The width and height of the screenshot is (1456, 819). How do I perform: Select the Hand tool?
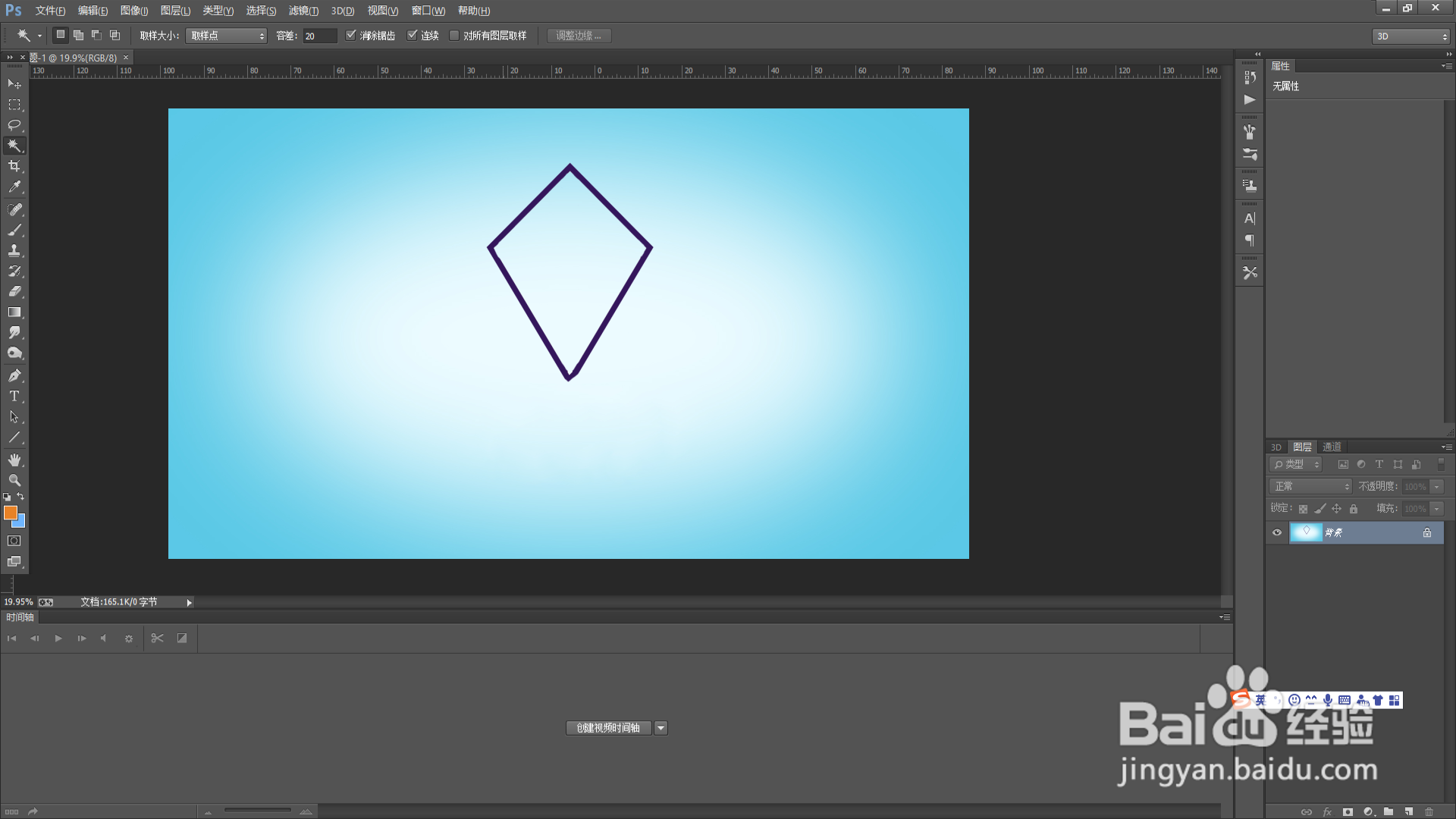pyautogui.click(x=14, y=460)
